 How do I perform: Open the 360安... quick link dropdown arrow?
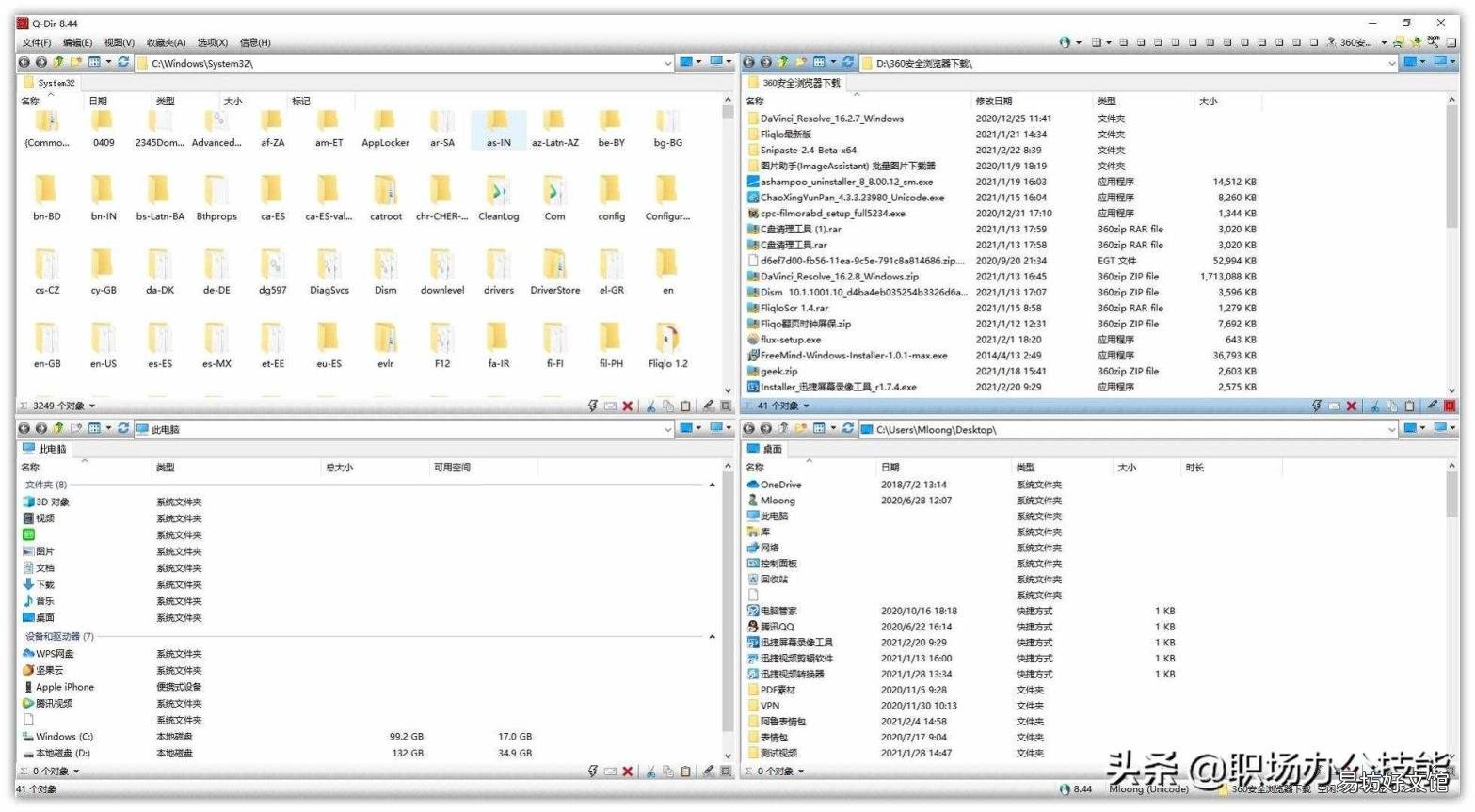pyautogui.click(x=1384, y=42)
